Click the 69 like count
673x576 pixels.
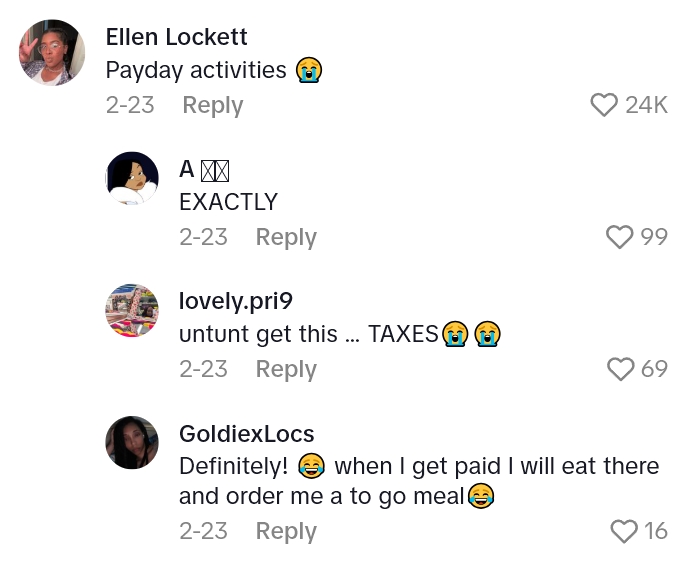click(654, 369)
